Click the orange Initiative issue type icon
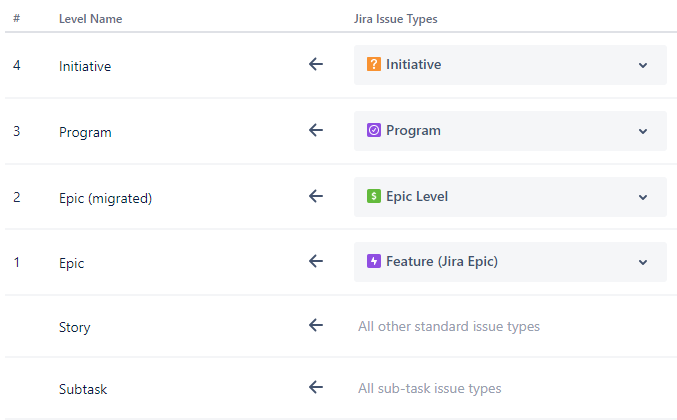 tap(373, 64)
